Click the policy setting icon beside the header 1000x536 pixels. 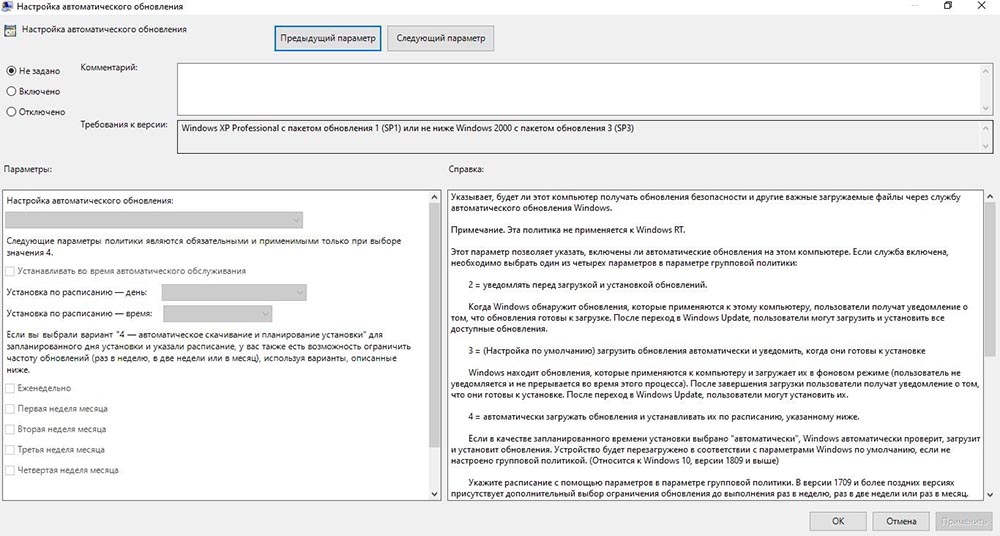tap(10, 31)
